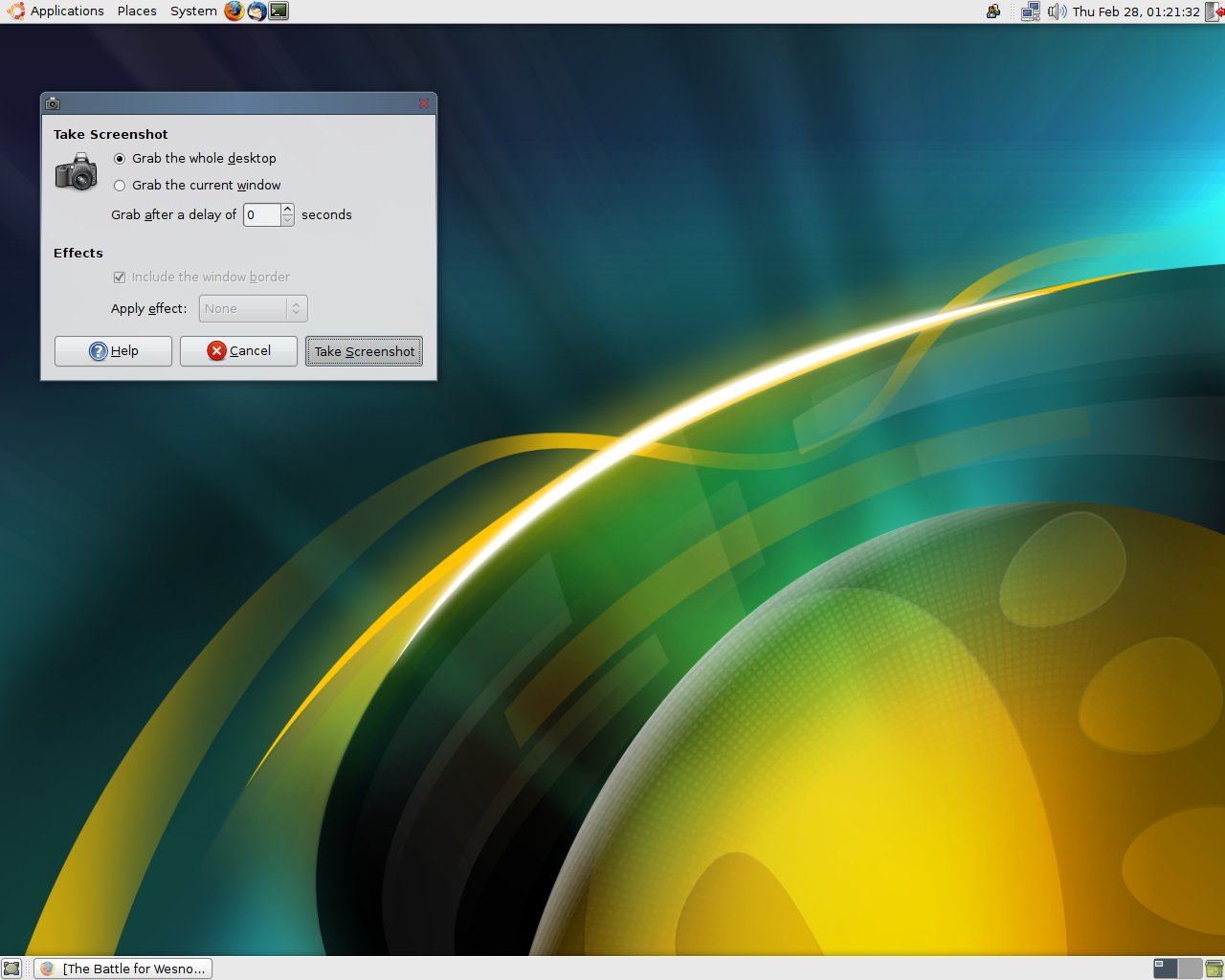
Task: Decrease the delay seconds value
Action: tap(287, 220)
